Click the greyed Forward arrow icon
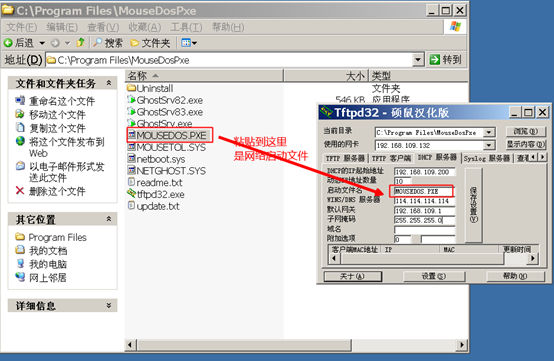 tap(55, 43)
